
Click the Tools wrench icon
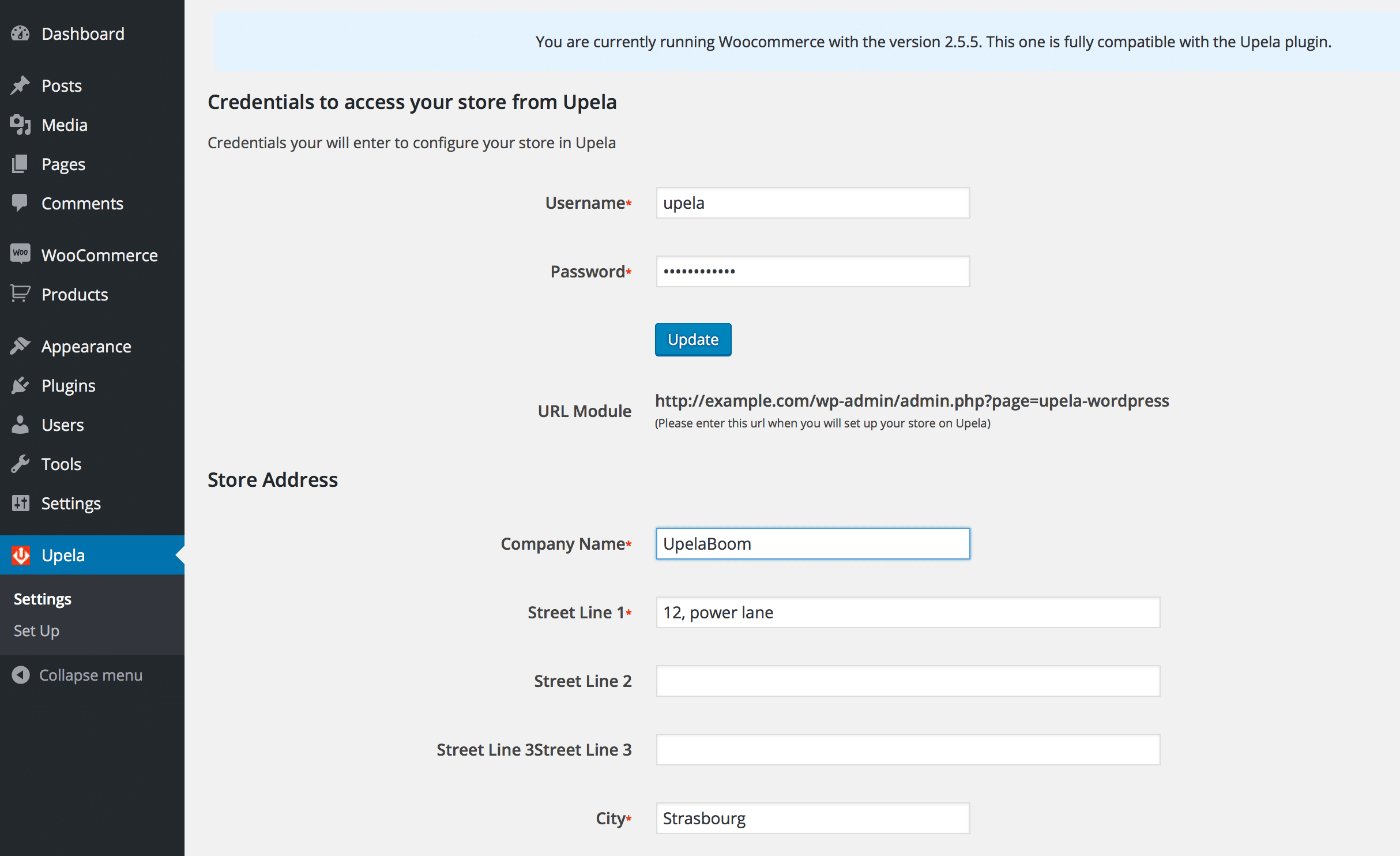20,464
